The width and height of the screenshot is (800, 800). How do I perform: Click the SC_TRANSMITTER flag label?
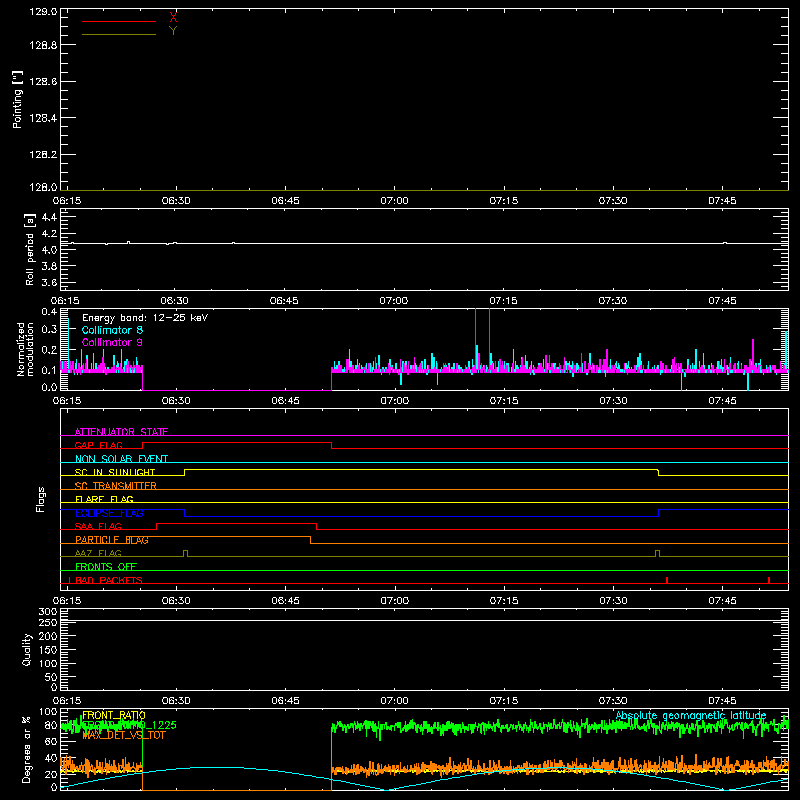pyautogui.click(x=116, y=486)
